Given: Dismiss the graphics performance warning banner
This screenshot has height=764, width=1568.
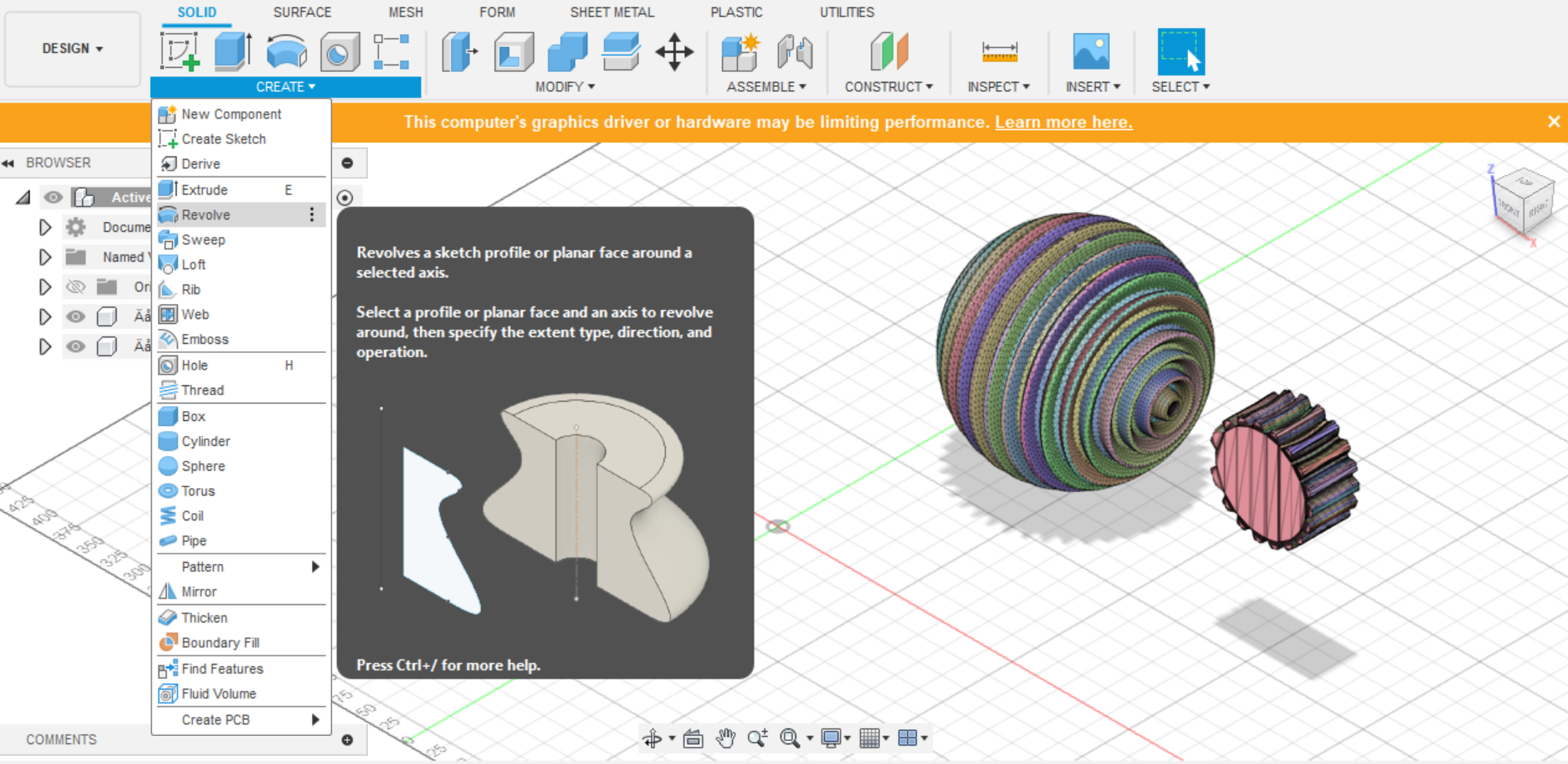Looking at the screenshot, I should point(1553,121).
